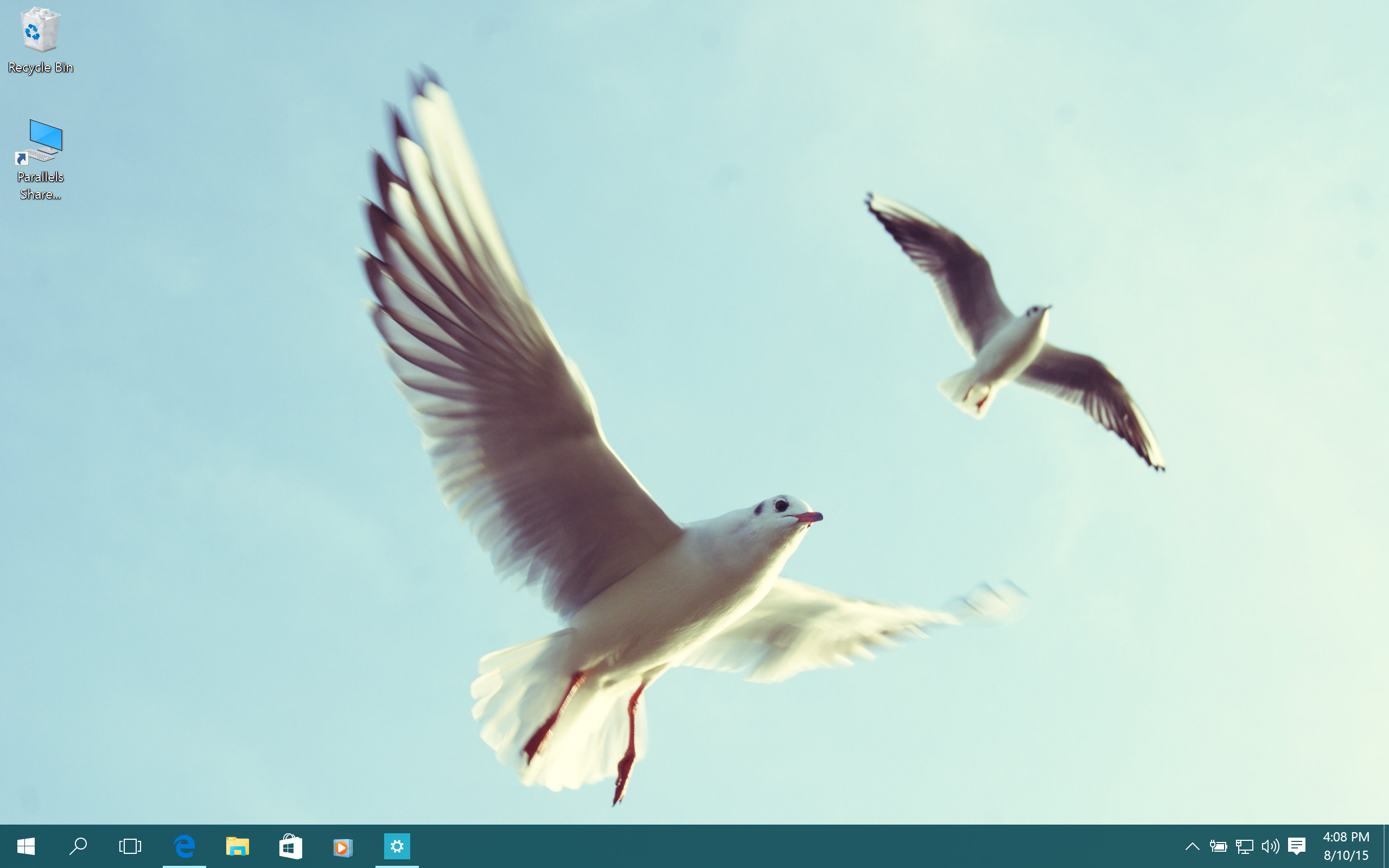The height and width of the screenshot is (868, 1389).
Task: Click the 4:08 PM clock
Action: tap(1346, 837)
